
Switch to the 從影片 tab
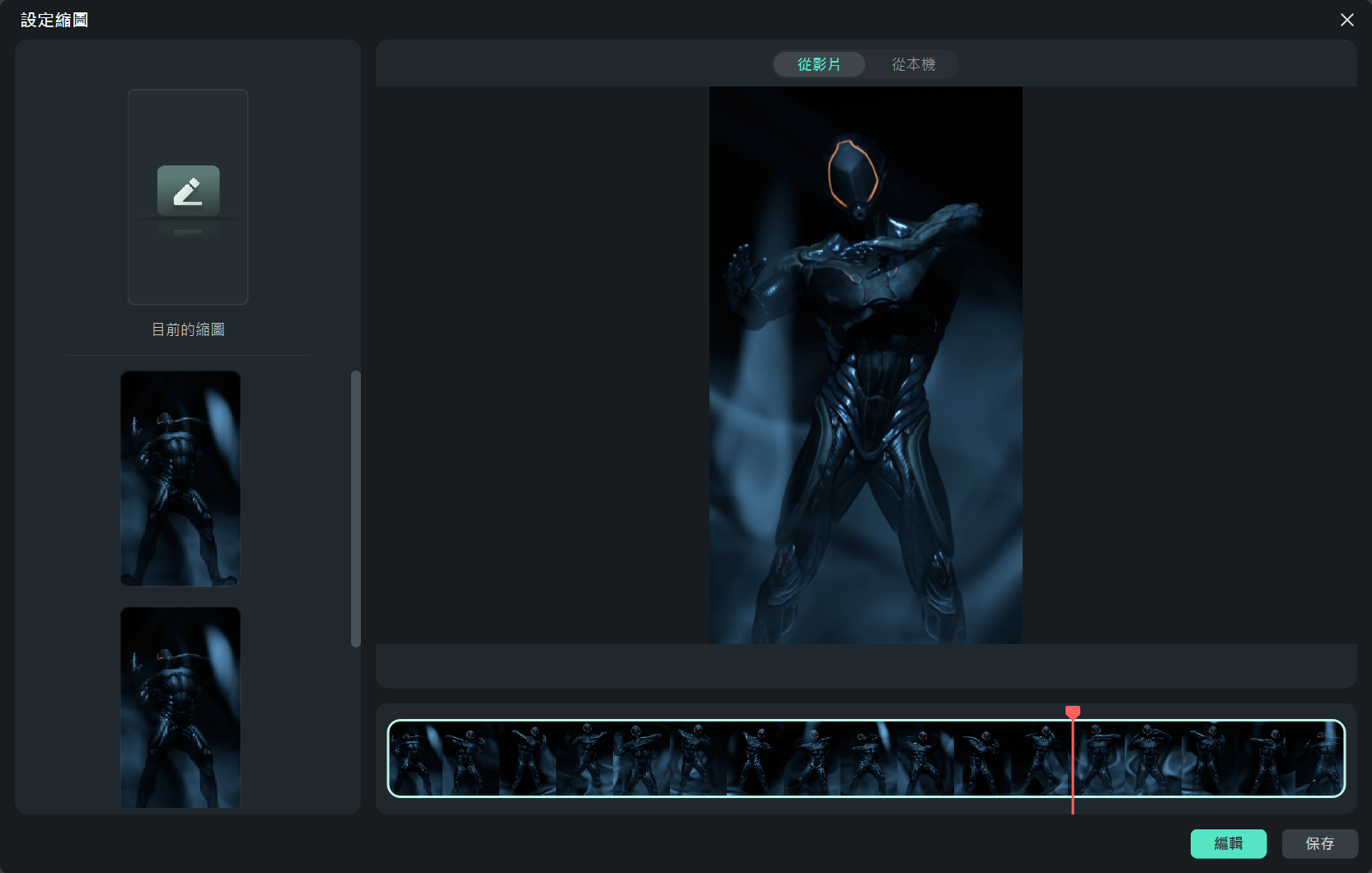click(819, 64)
